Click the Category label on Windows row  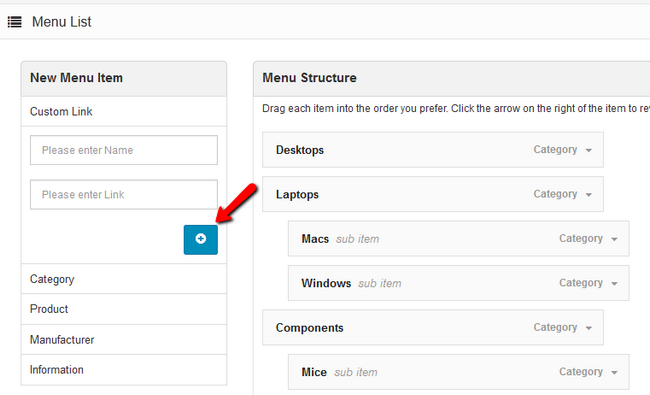581,283
